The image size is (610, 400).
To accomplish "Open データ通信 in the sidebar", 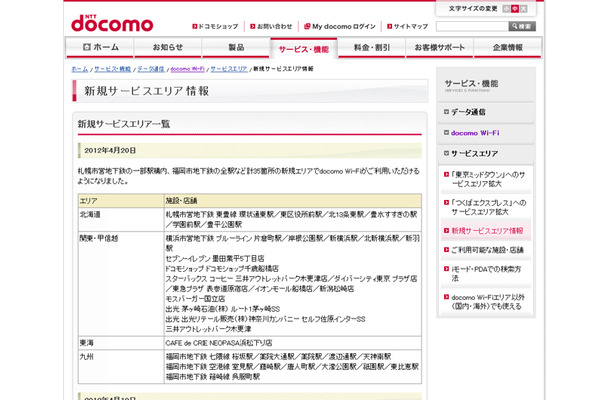I will click(468, 112).
